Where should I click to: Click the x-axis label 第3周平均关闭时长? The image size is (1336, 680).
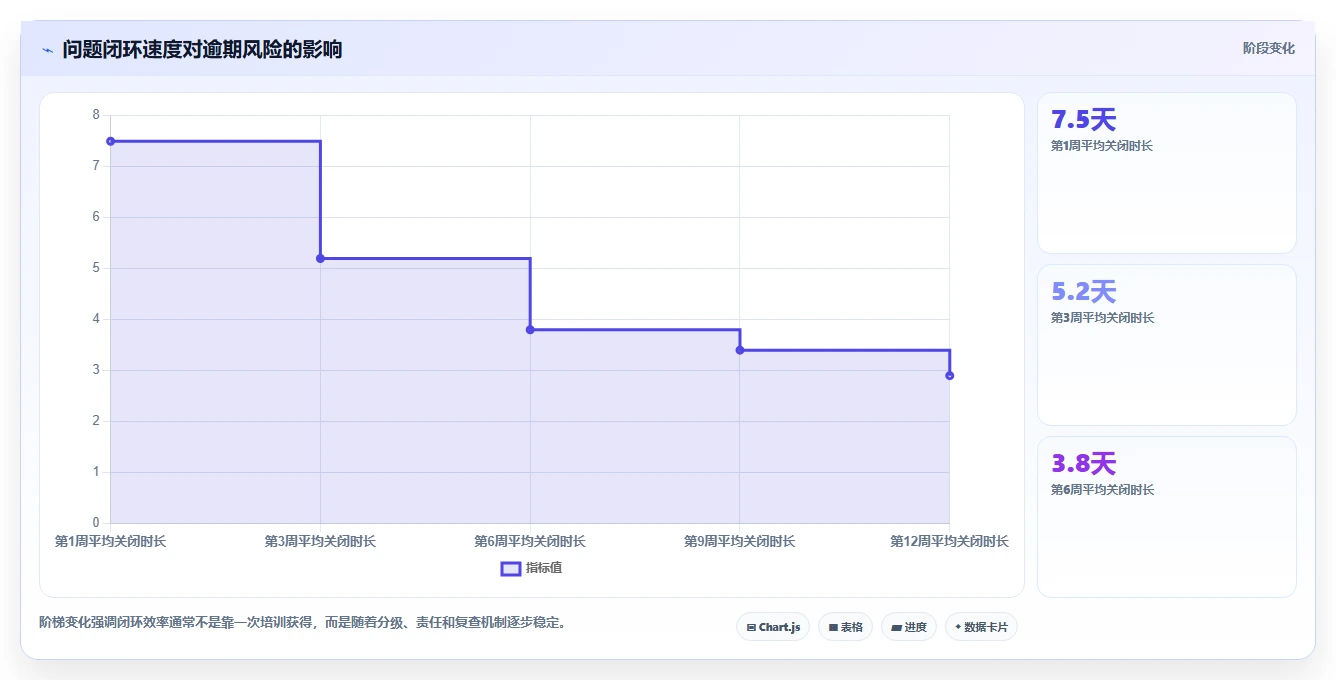pos(320,541)
